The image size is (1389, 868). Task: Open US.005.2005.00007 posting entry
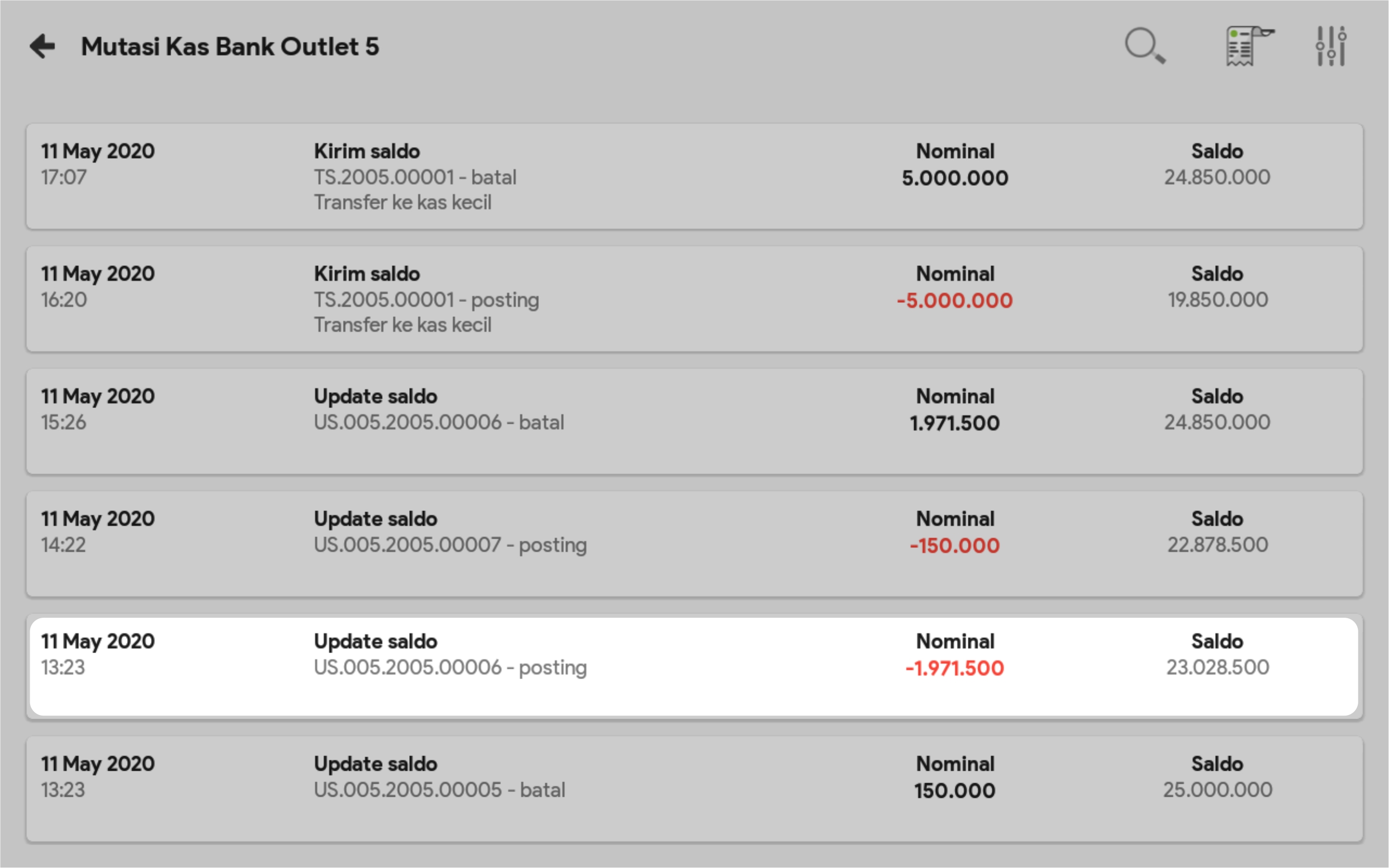coord(450,545)
